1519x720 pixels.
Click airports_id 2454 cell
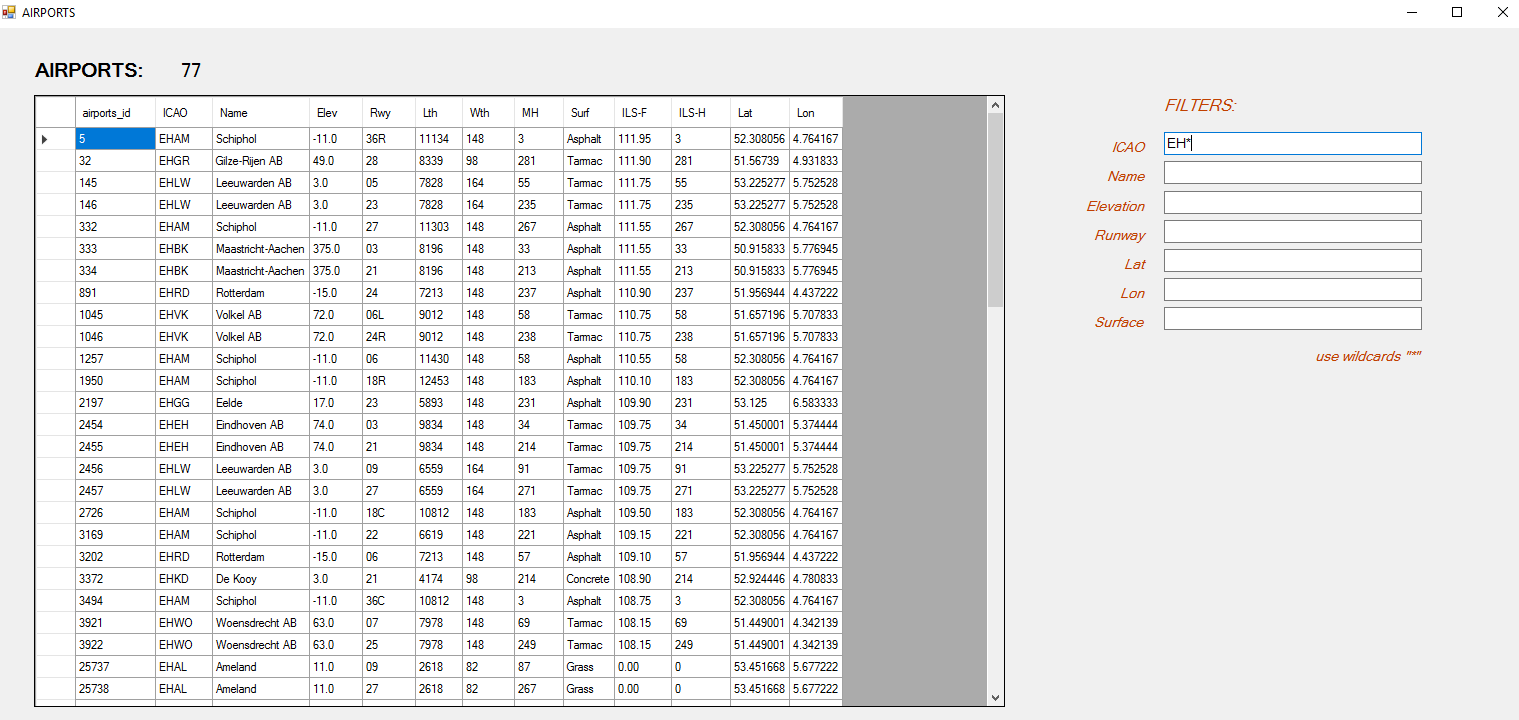tap(115, 425)
